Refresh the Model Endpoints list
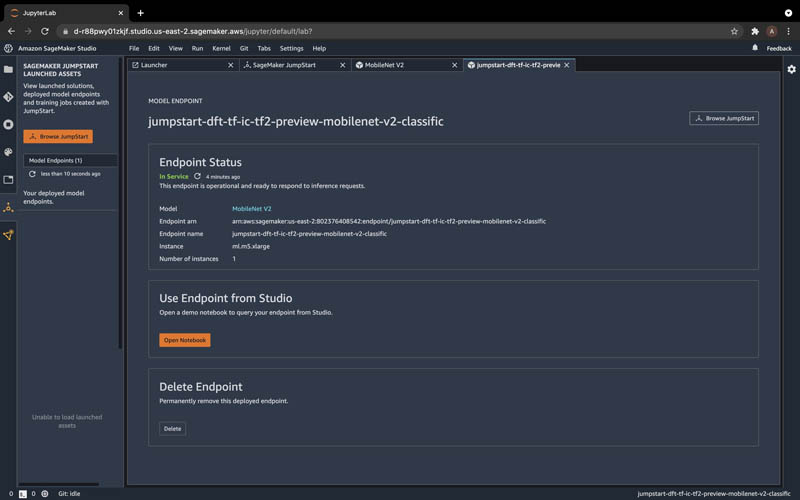Screen dimensions: 800x500 (32, 174)
